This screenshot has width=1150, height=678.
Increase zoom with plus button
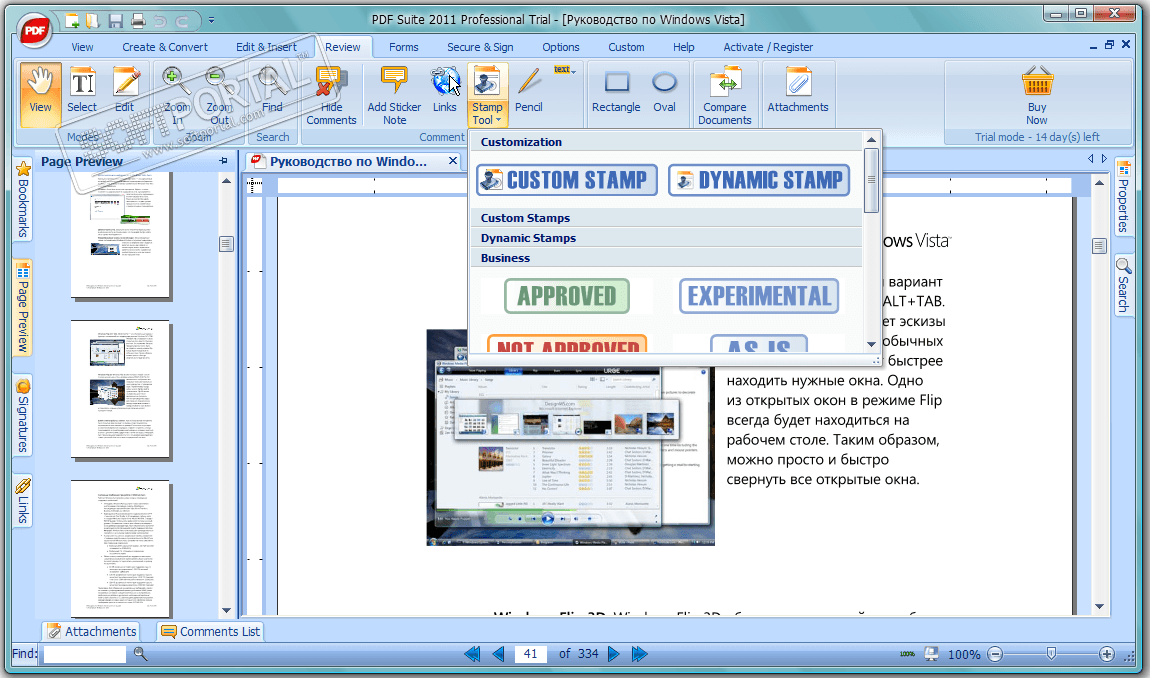click(1107, 654)
